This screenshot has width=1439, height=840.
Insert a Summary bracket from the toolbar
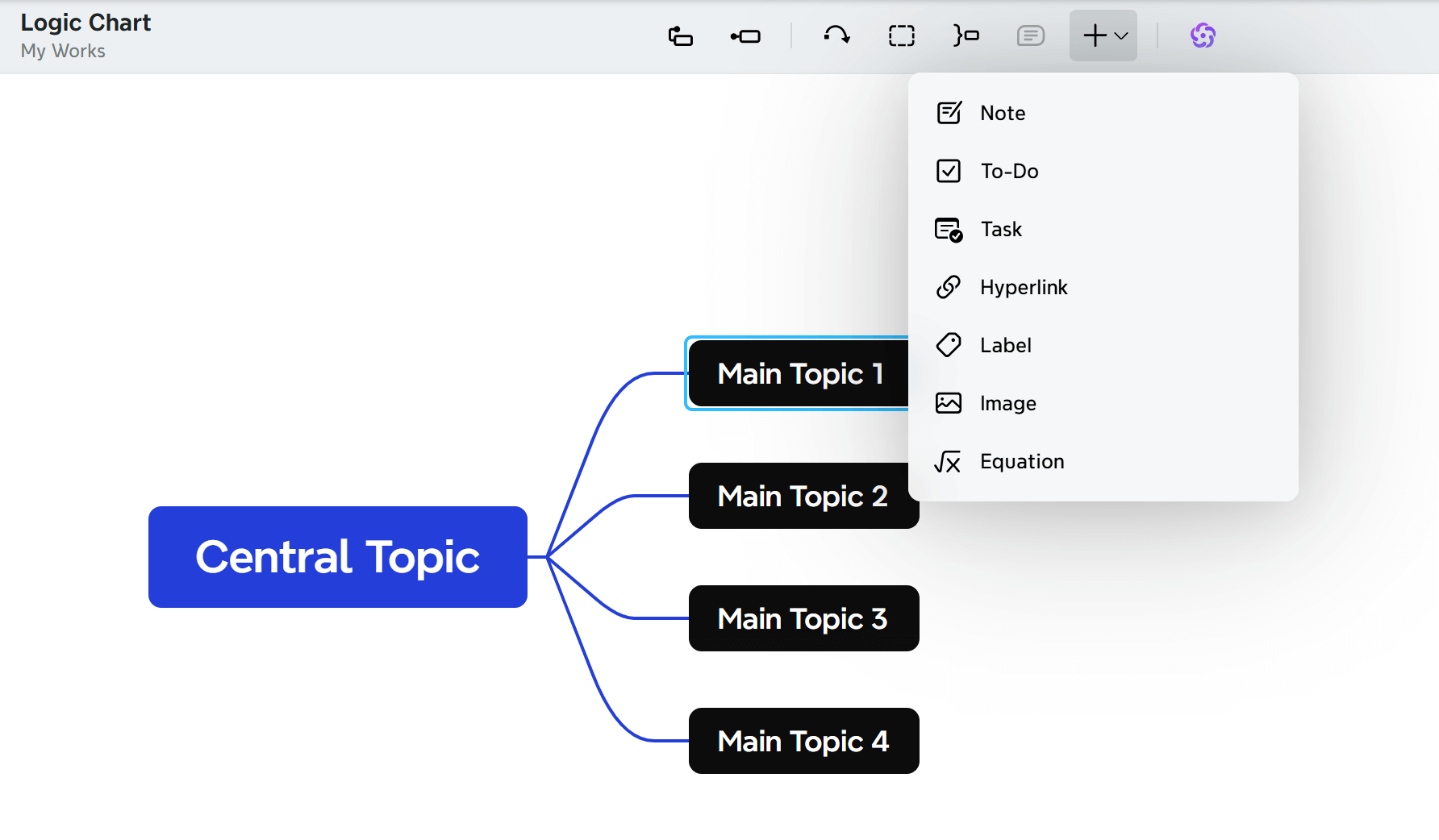coord(966,35)
